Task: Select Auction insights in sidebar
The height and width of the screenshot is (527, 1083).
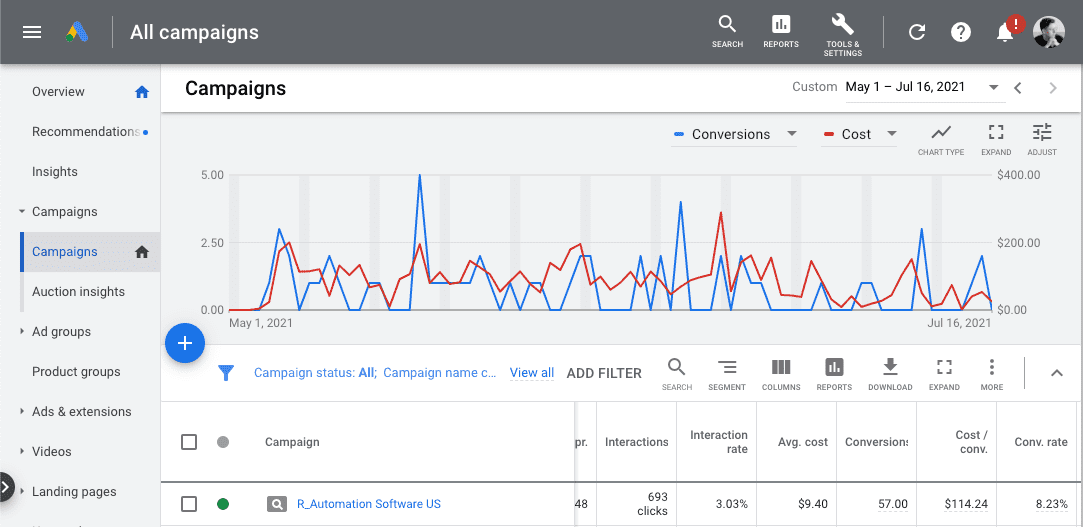Action: [x=78, y=292]
